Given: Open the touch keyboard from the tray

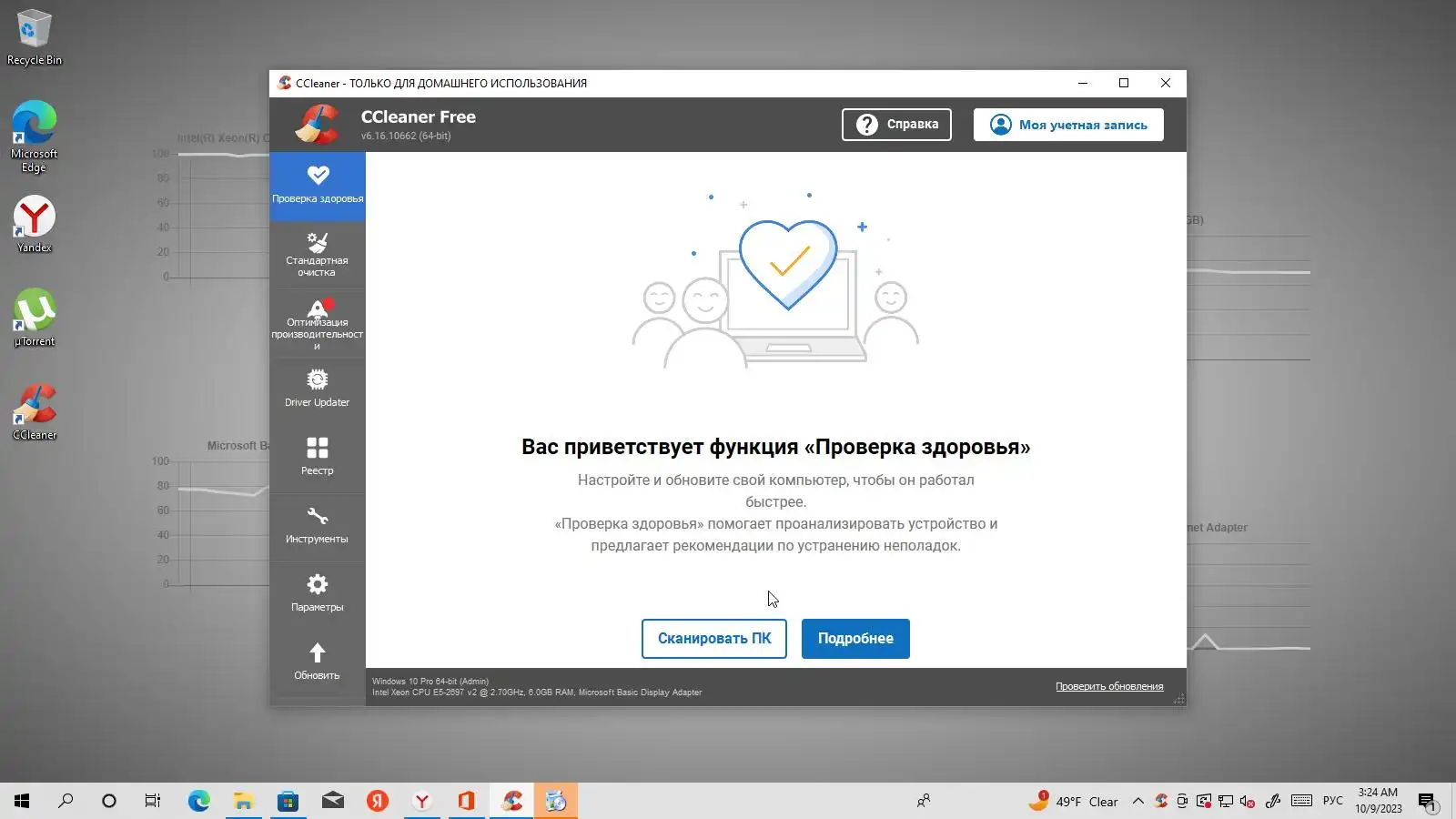Looking at the screenshot, I should click(1302, 802).
